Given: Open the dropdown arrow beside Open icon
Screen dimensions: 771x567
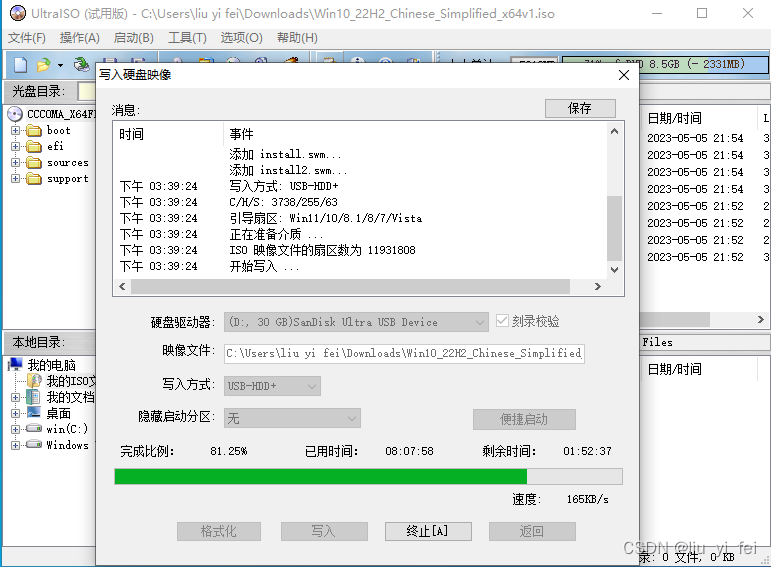Looking at the screenshot, I should [60, 65].
